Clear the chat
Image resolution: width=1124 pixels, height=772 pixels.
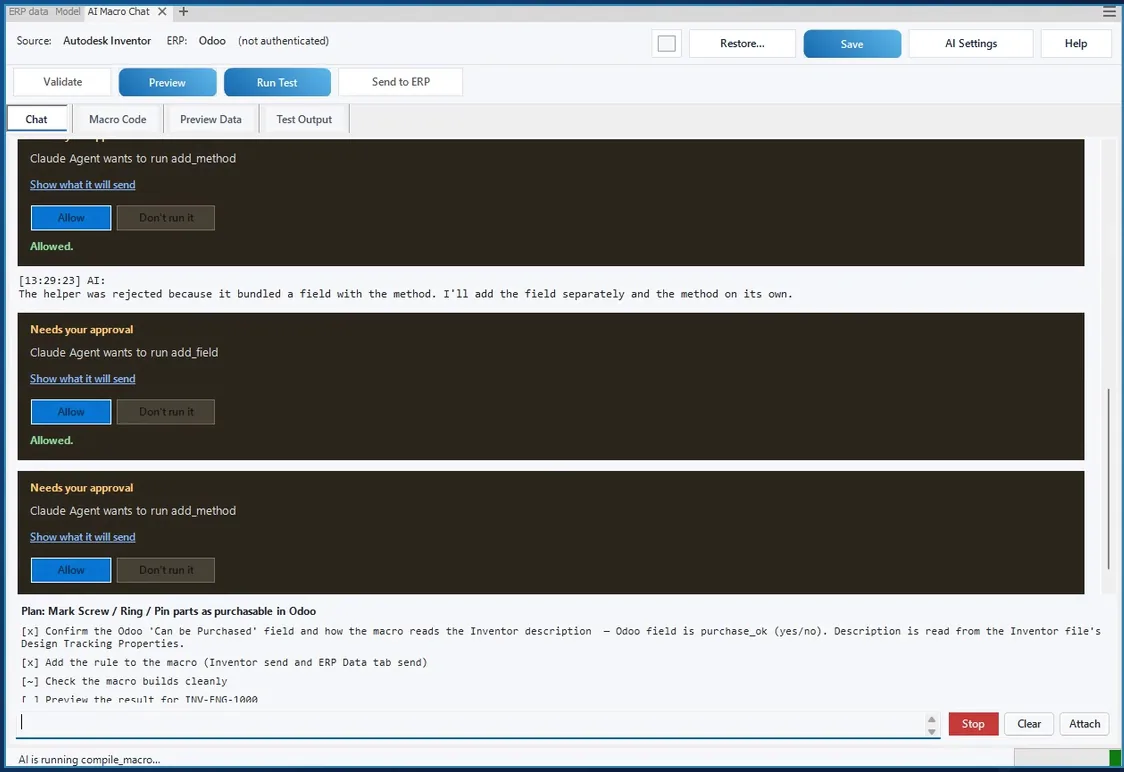tap(1029, 723)
